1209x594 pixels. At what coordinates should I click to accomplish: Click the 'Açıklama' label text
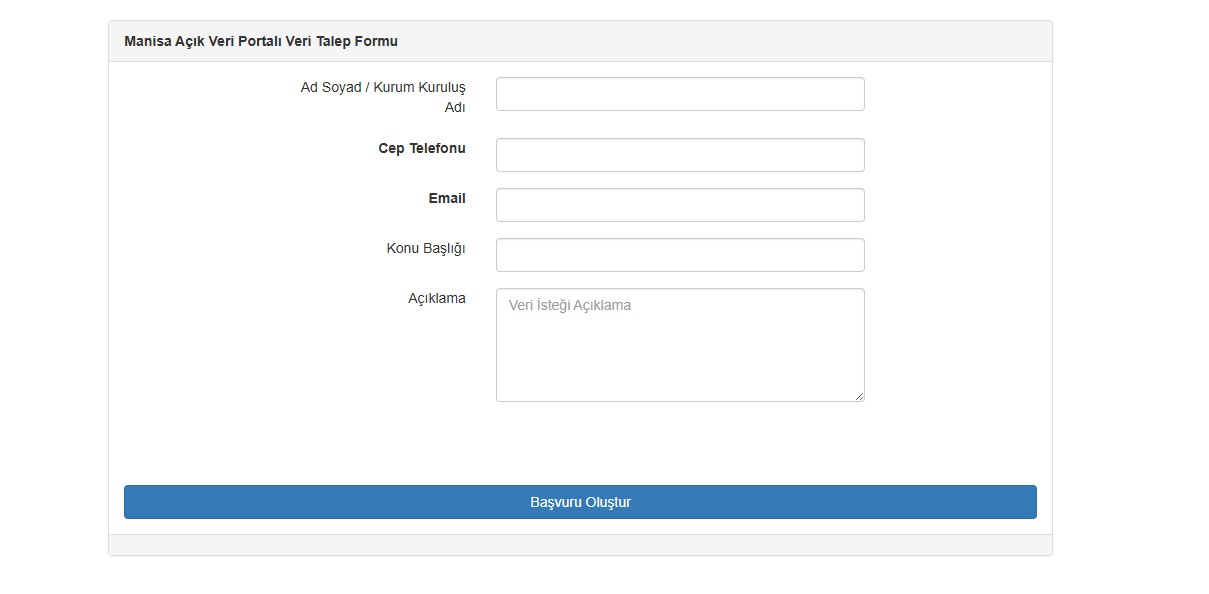pyautogui.click(x=436, y=298)
